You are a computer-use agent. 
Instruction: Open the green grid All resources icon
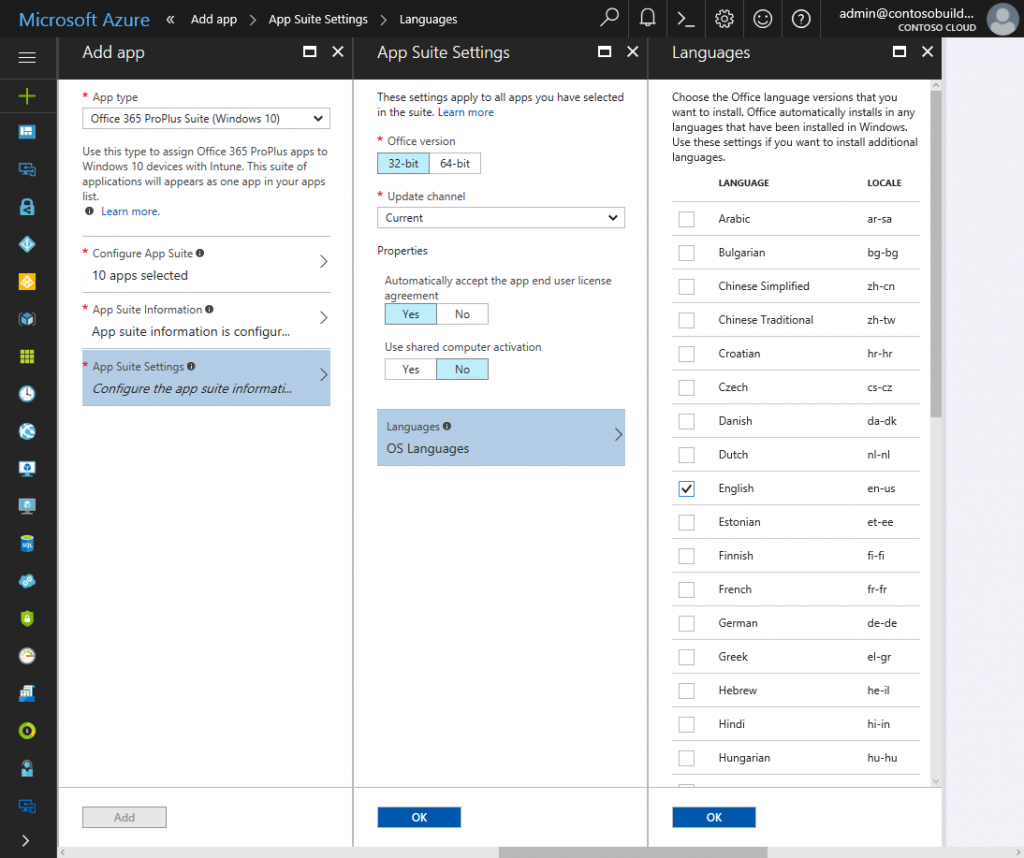pyautogui.click(x=27, y=357)
